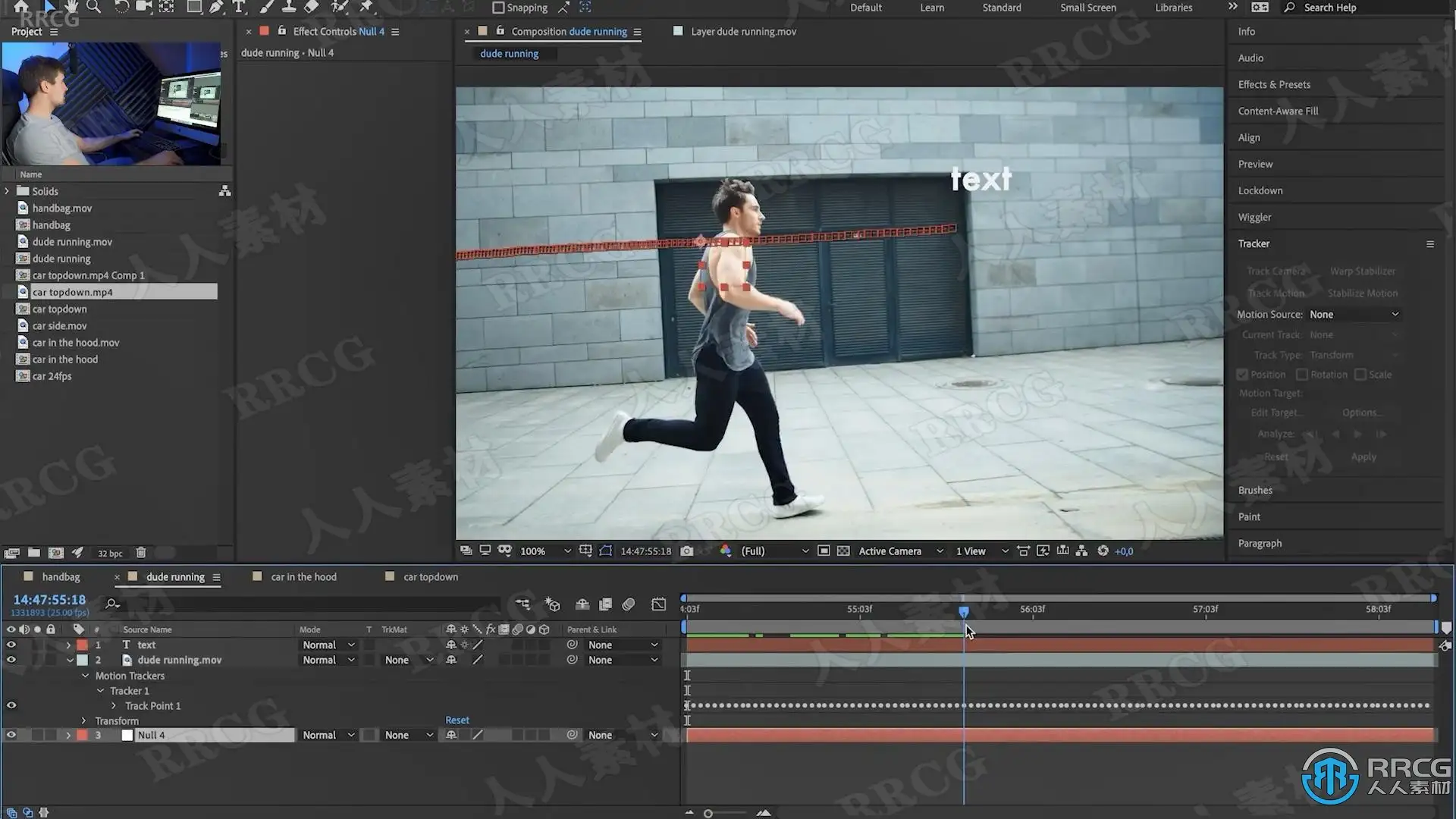Screen dimensions: 1456x819
Task: Select the Hand tool
Action: click(71, 7)
